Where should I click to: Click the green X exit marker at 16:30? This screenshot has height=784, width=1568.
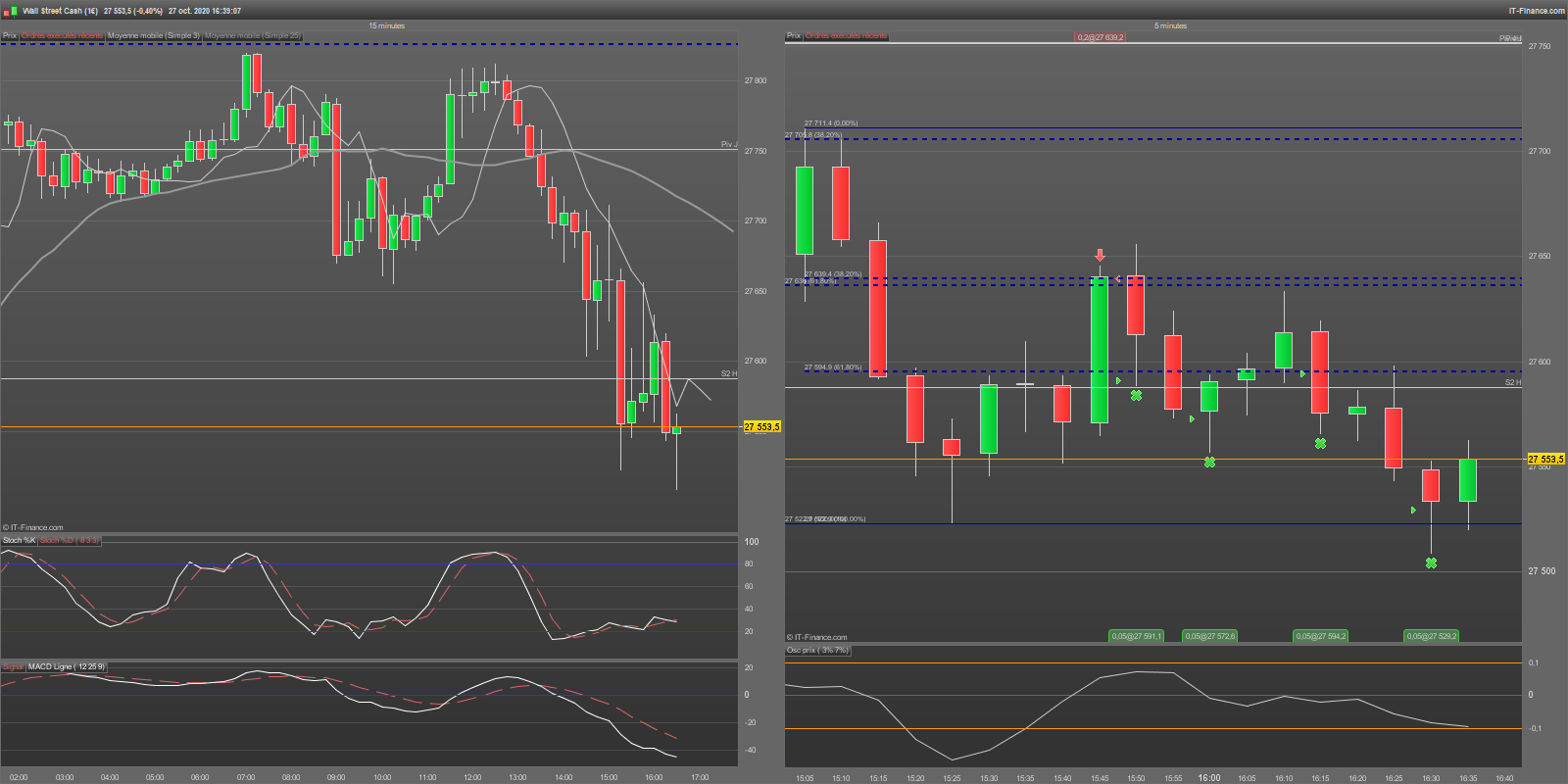click(1431, 563)
